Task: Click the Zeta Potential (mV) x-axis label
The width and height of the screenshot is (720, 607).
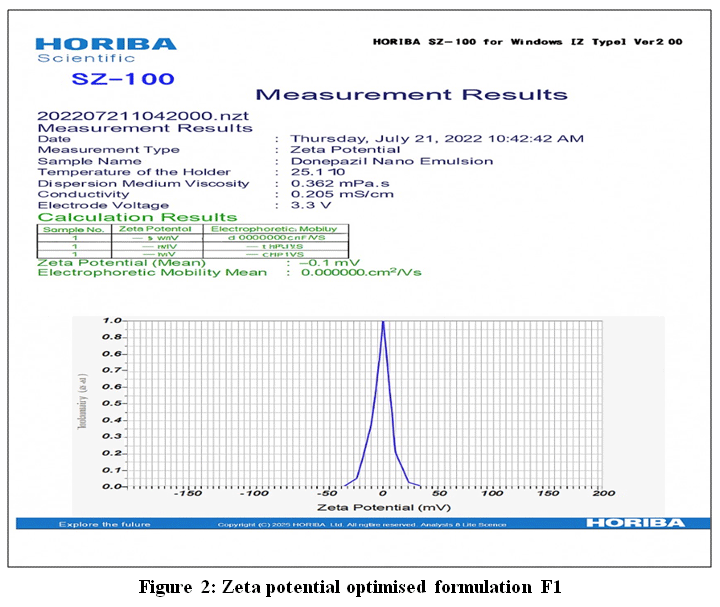Action: (x=381, y=507)
